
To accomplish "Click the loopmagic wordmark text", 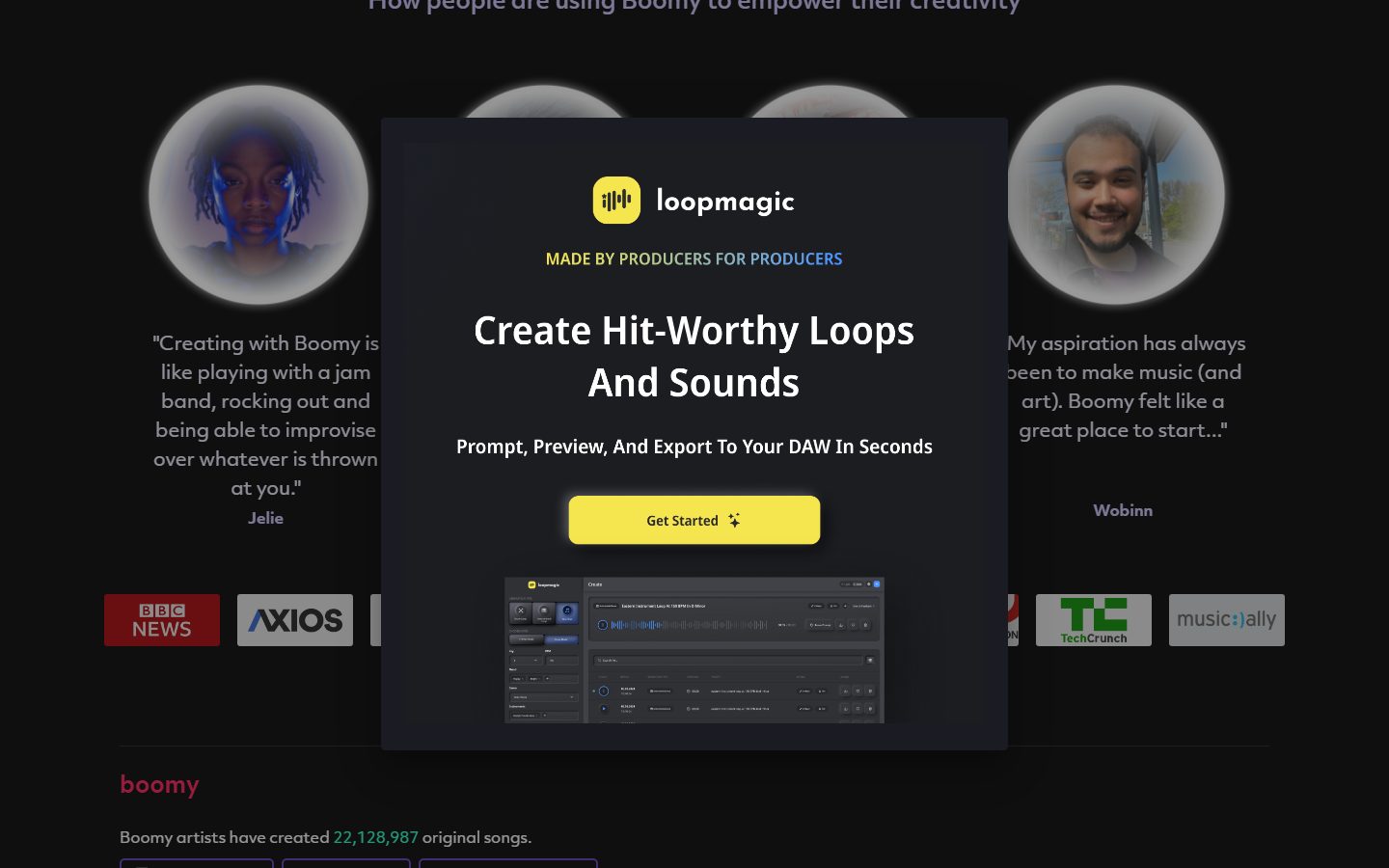I will pos(725,201).
